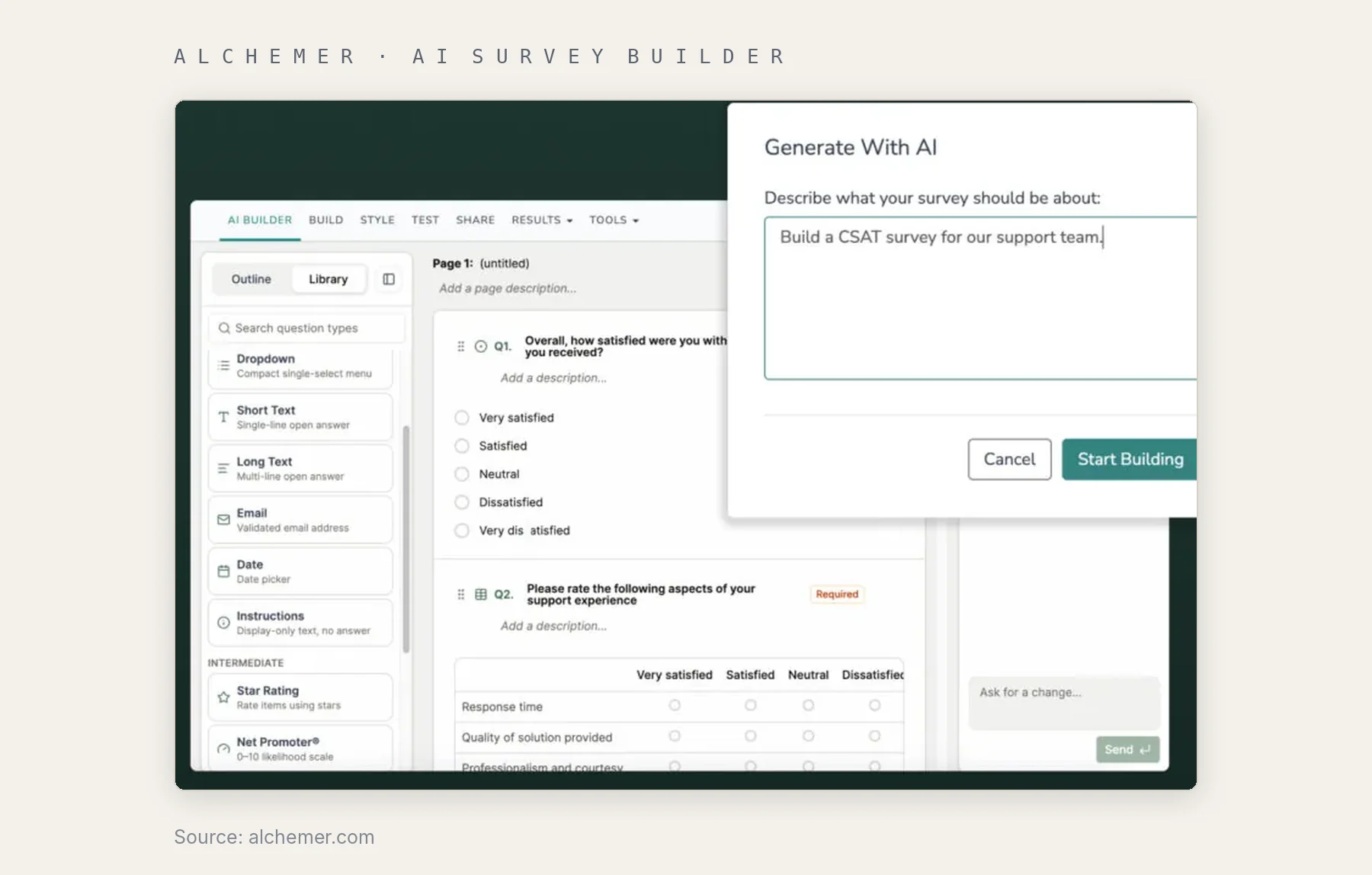Click the Email envelope icon

[x=223, y=520]
